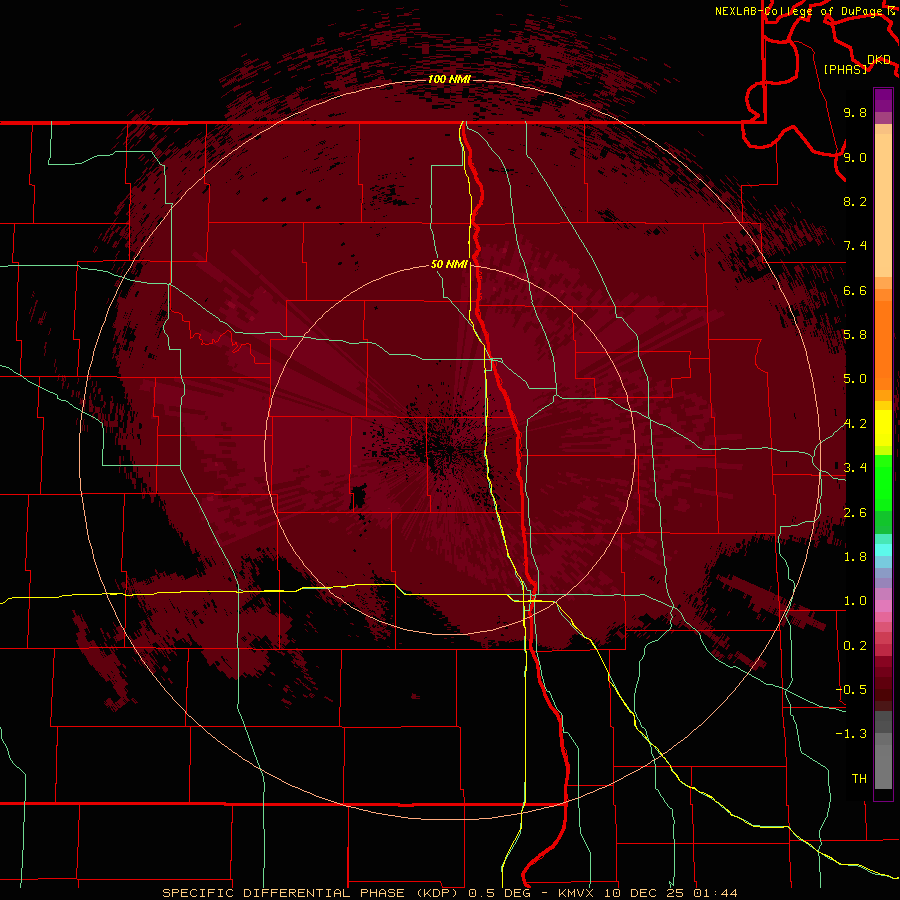This screenshot has height=900, width=900.
Task: Click the 1.0 value on the color scale
Action: point(855,601)
